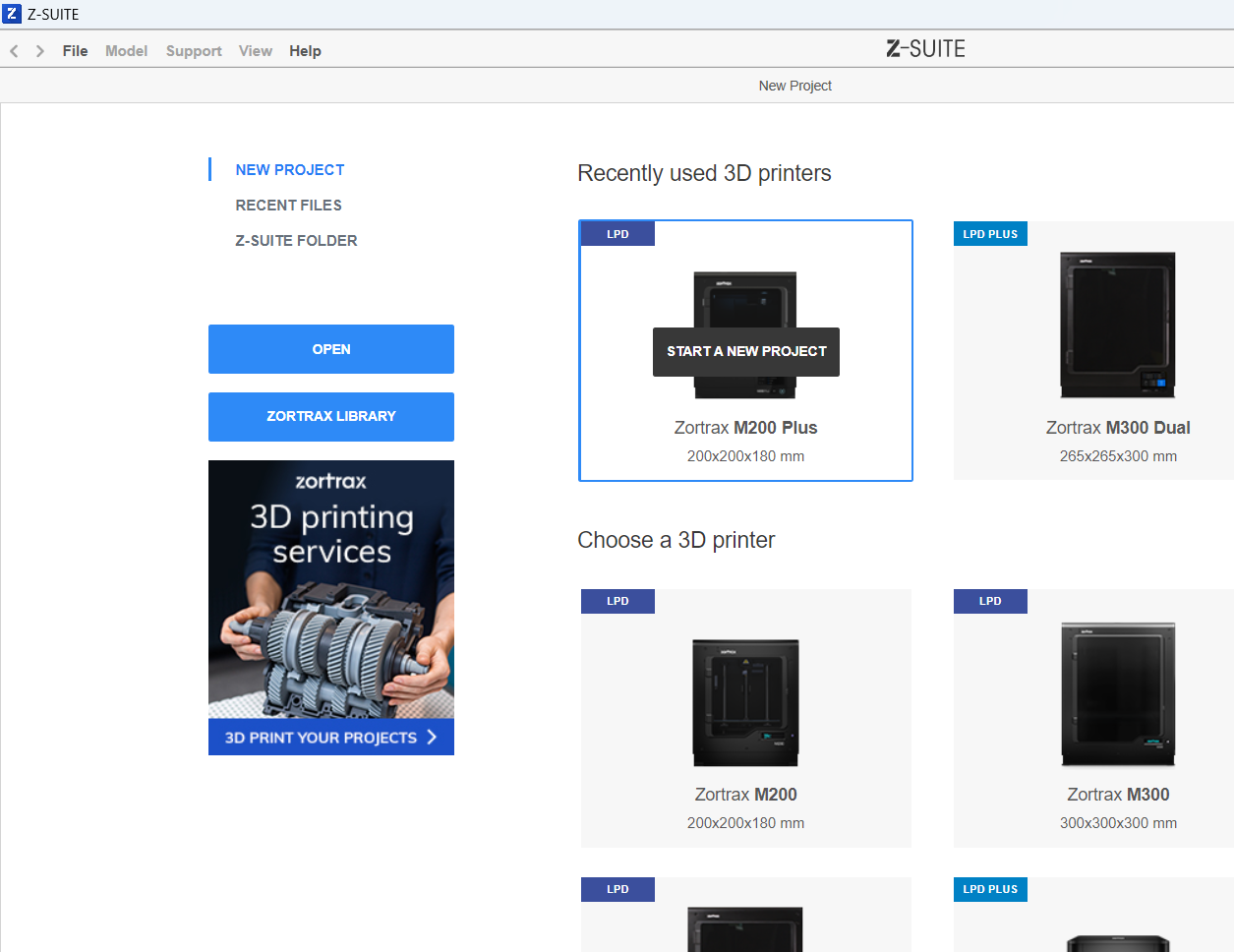Click the Z-SUITE logo in header

click(925, 48)
